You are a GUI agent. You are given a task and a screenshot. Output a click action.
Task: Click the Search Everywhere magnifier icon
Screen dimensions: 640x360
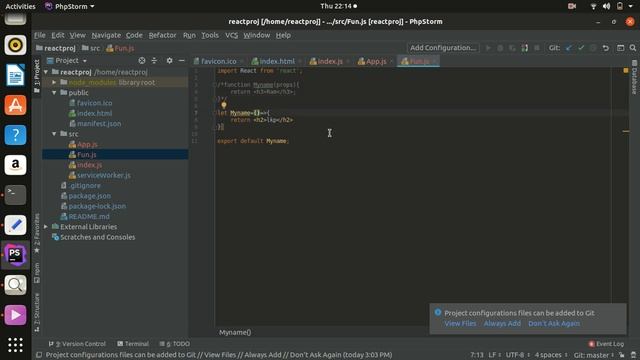click(633, 48)
